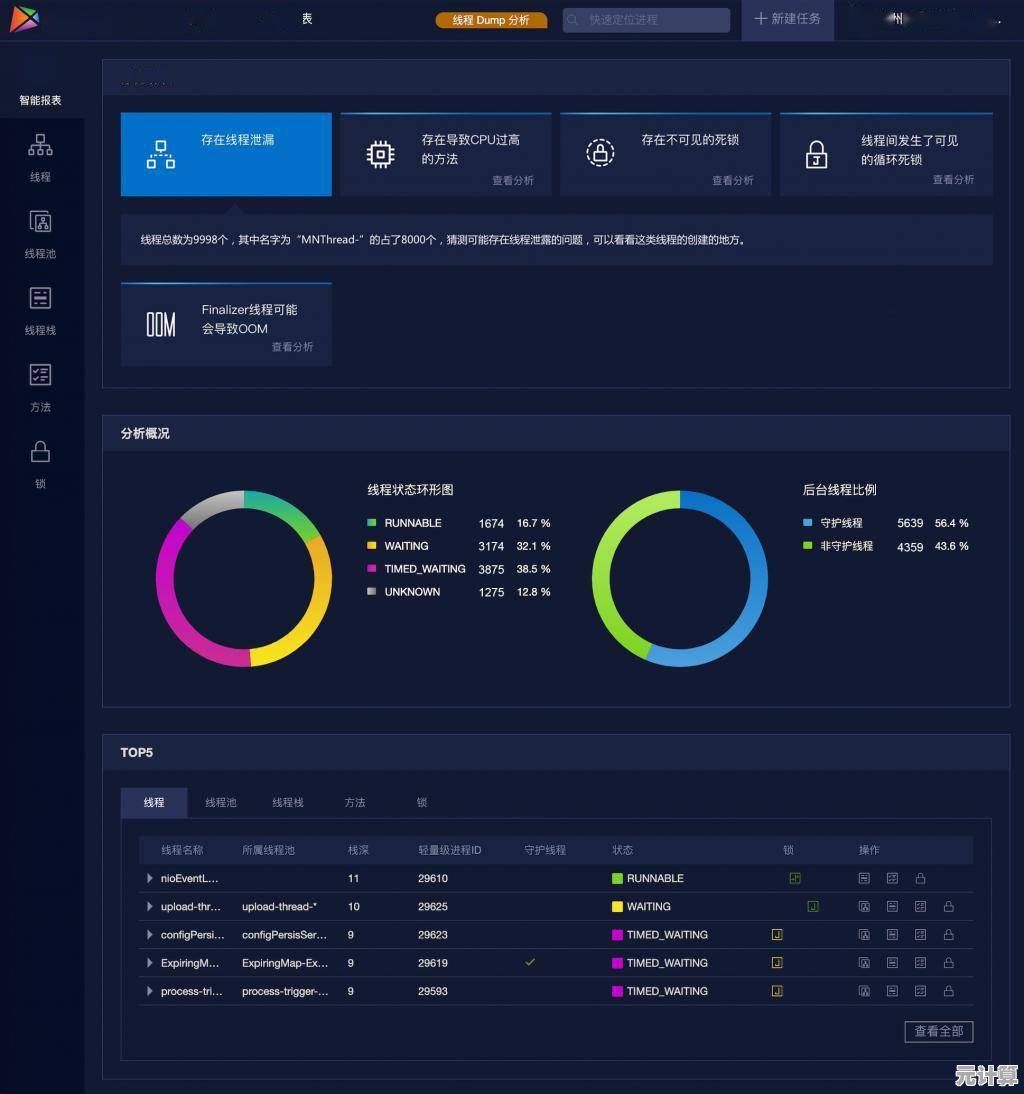Open the 线程栈 (thread stack) sidebar icon
Viewport: 1024px width, 1094px height.
[x=40, y=298]
